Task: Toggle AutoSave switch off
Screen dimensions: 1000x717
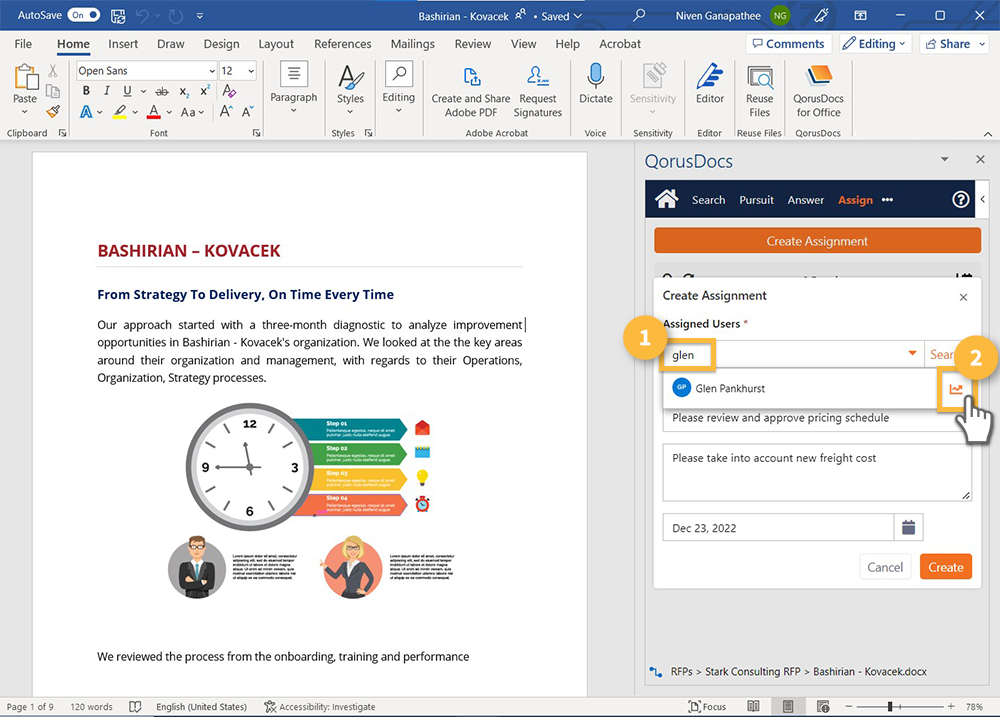Action: [84, 15]
